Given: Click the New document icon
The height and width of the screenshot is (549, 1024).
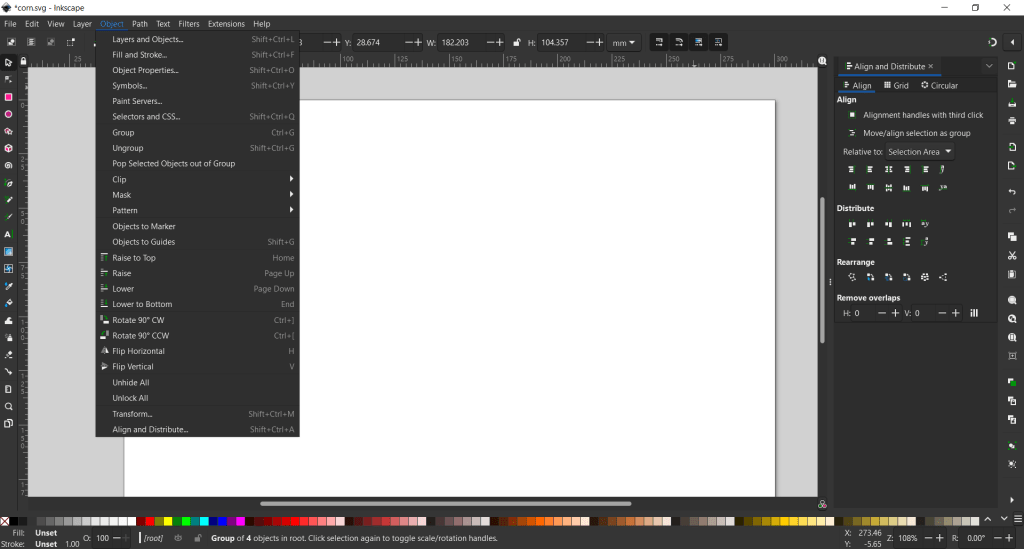Looking at the screenshot, I should pos(1012,66).
